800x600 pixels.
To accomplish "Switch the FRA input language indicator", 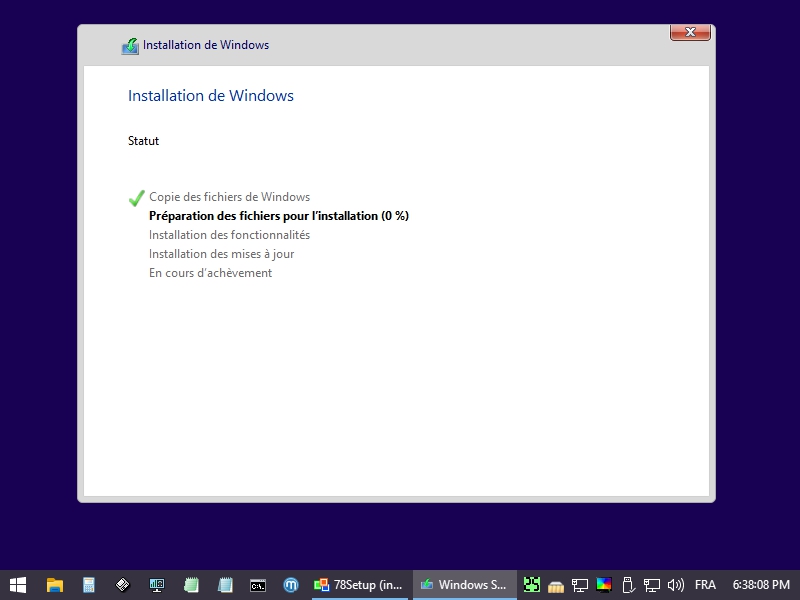I will pyautogui.click(x=705, y=585).
